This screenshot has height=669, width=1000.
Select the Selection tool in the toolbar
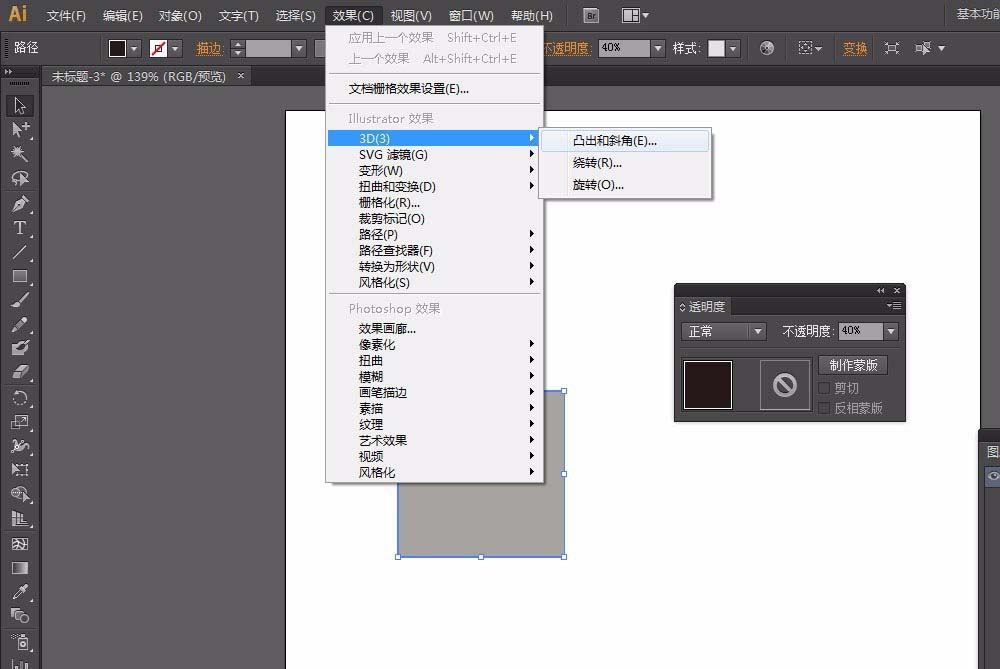[x=18, y=105]
